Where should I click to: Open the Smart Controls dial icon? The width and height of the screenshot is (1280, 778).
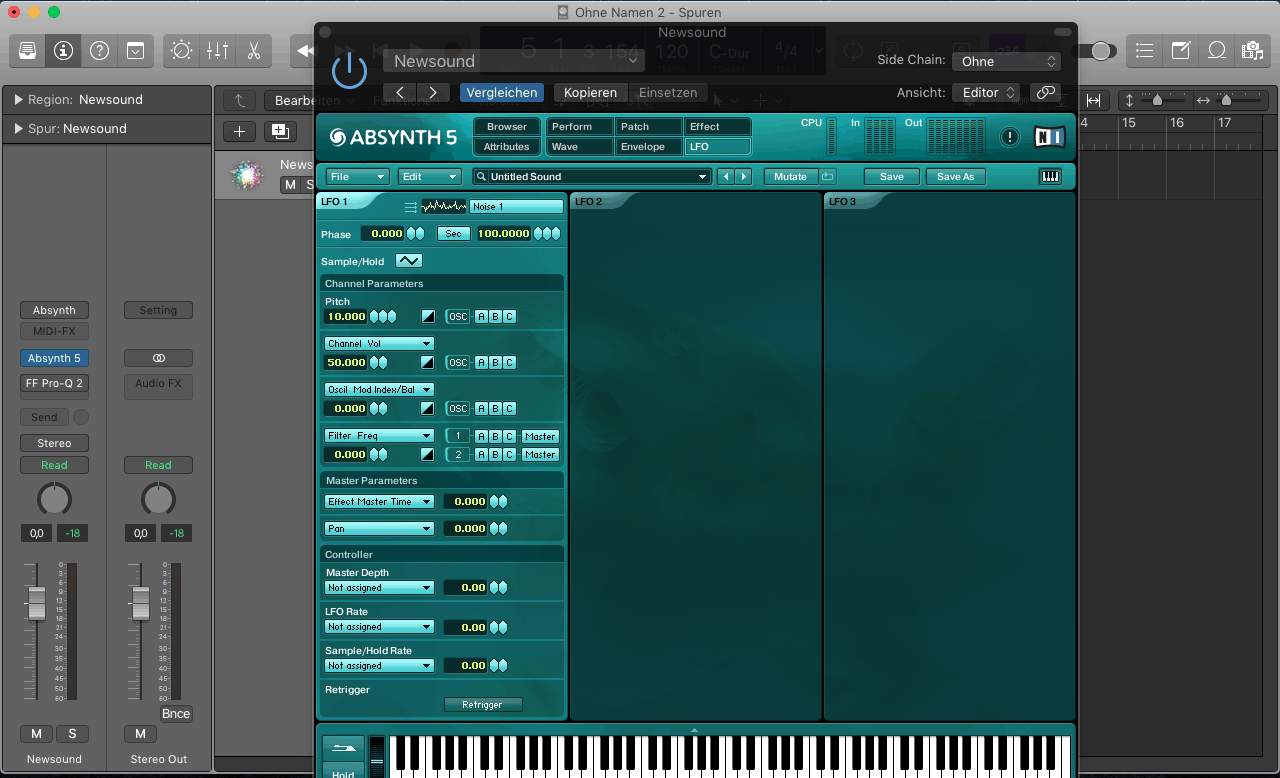pyautogui.click(x=181, y=50)
